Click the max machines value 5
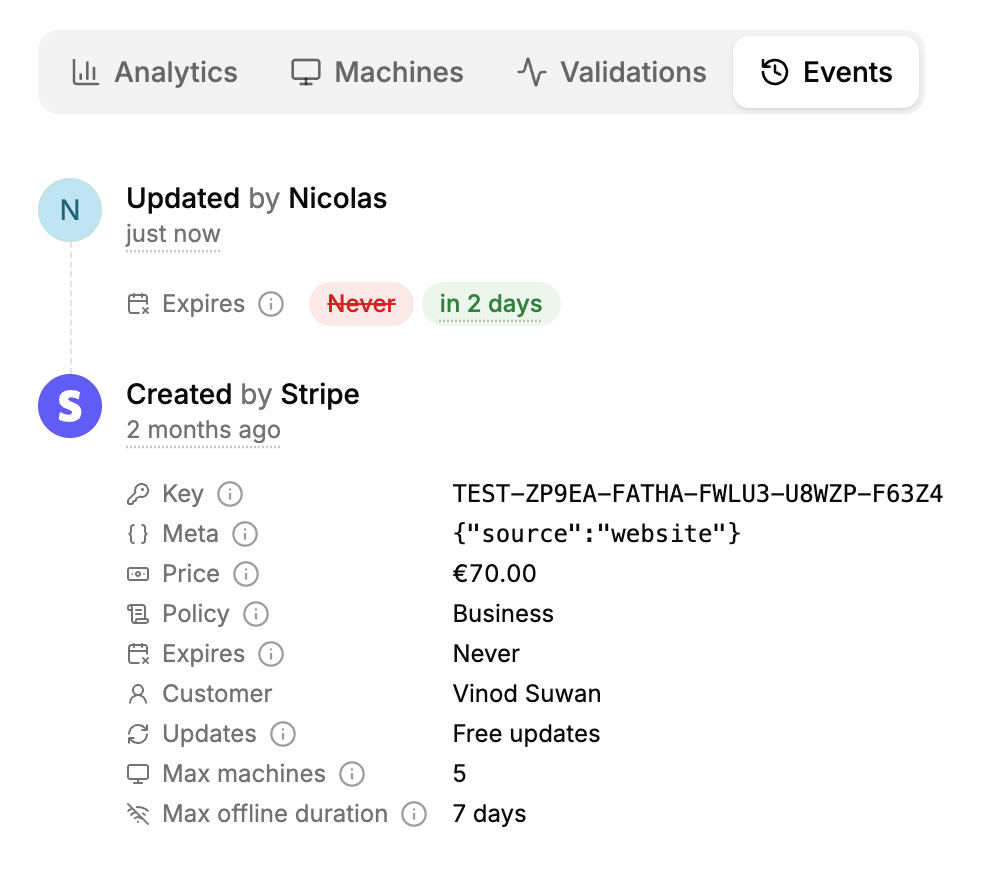Viewport: 1000px width, 884px height. coord(459,774)
